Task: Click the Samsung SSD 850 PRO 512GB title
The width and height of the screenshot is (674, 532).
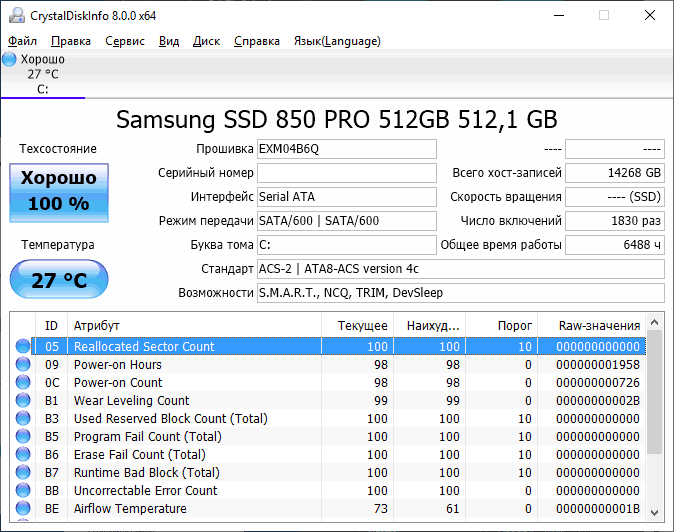Action: click(337, 120)
